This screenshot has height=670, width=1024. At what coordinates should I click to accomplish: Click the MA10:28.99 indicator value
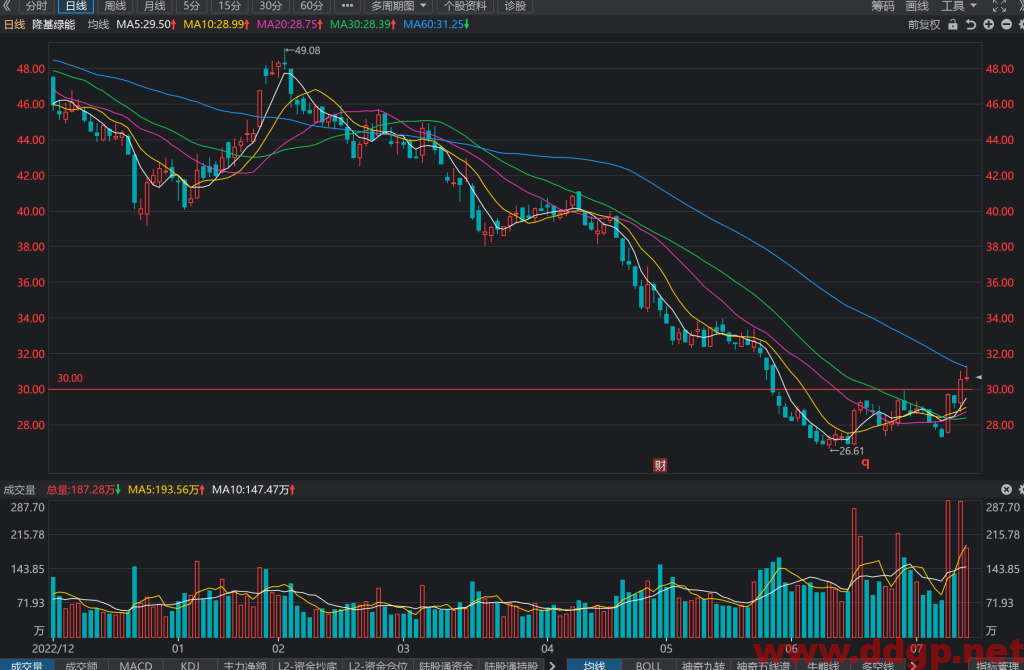point(216,24)
